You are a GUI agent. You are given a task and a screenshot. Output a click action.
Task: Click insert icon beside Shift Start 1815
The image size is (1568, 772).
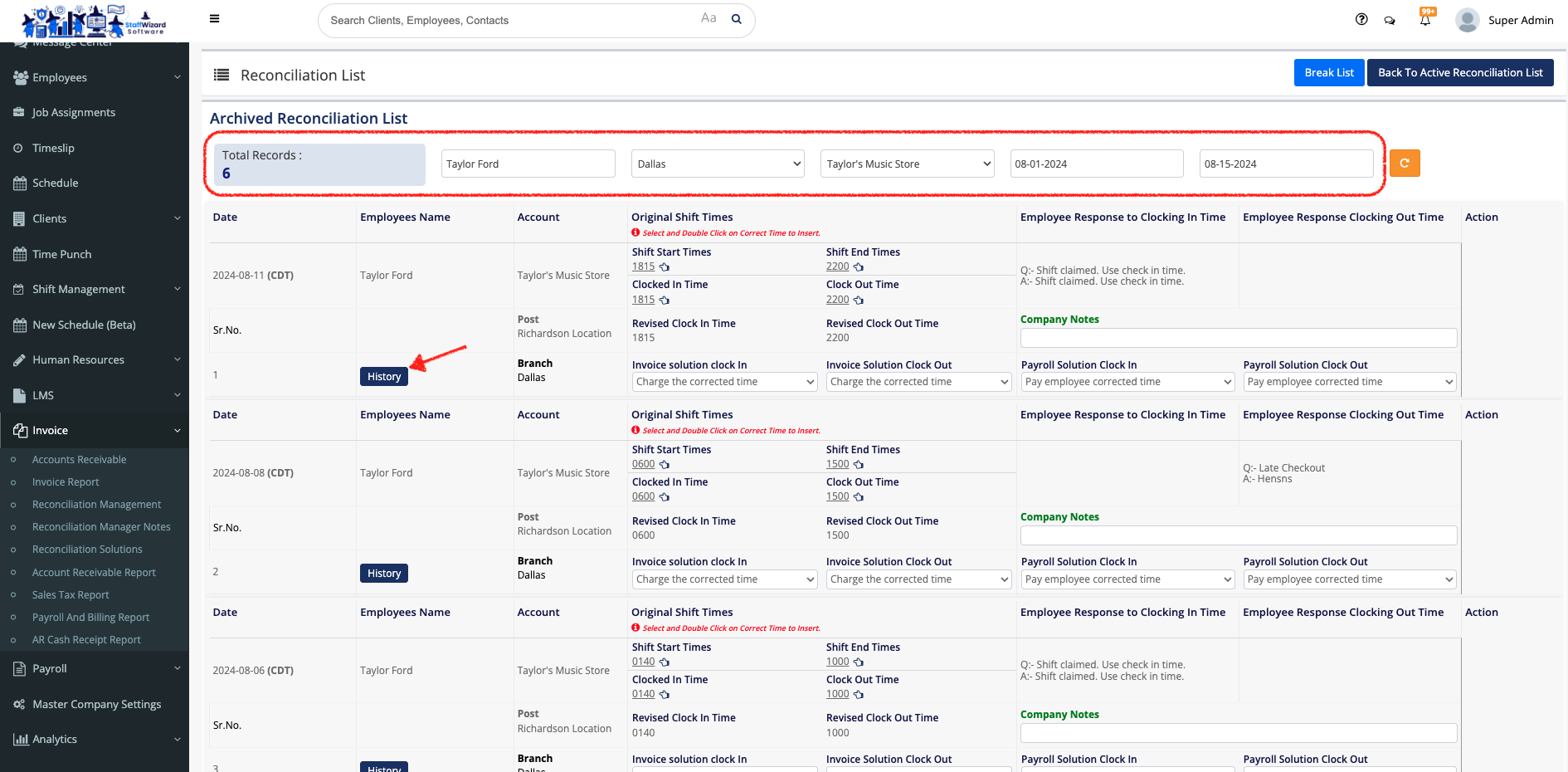coord(665,267)
